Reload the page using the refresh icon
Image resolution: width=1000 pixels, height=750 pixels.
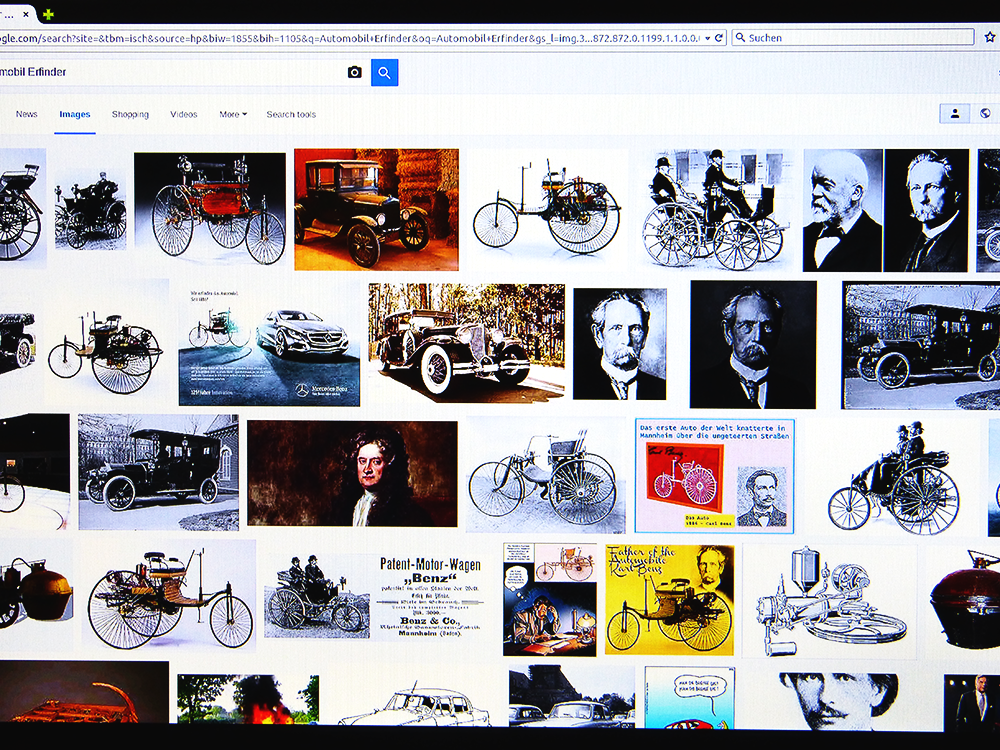pyautogui.click(x=719, y=38)
